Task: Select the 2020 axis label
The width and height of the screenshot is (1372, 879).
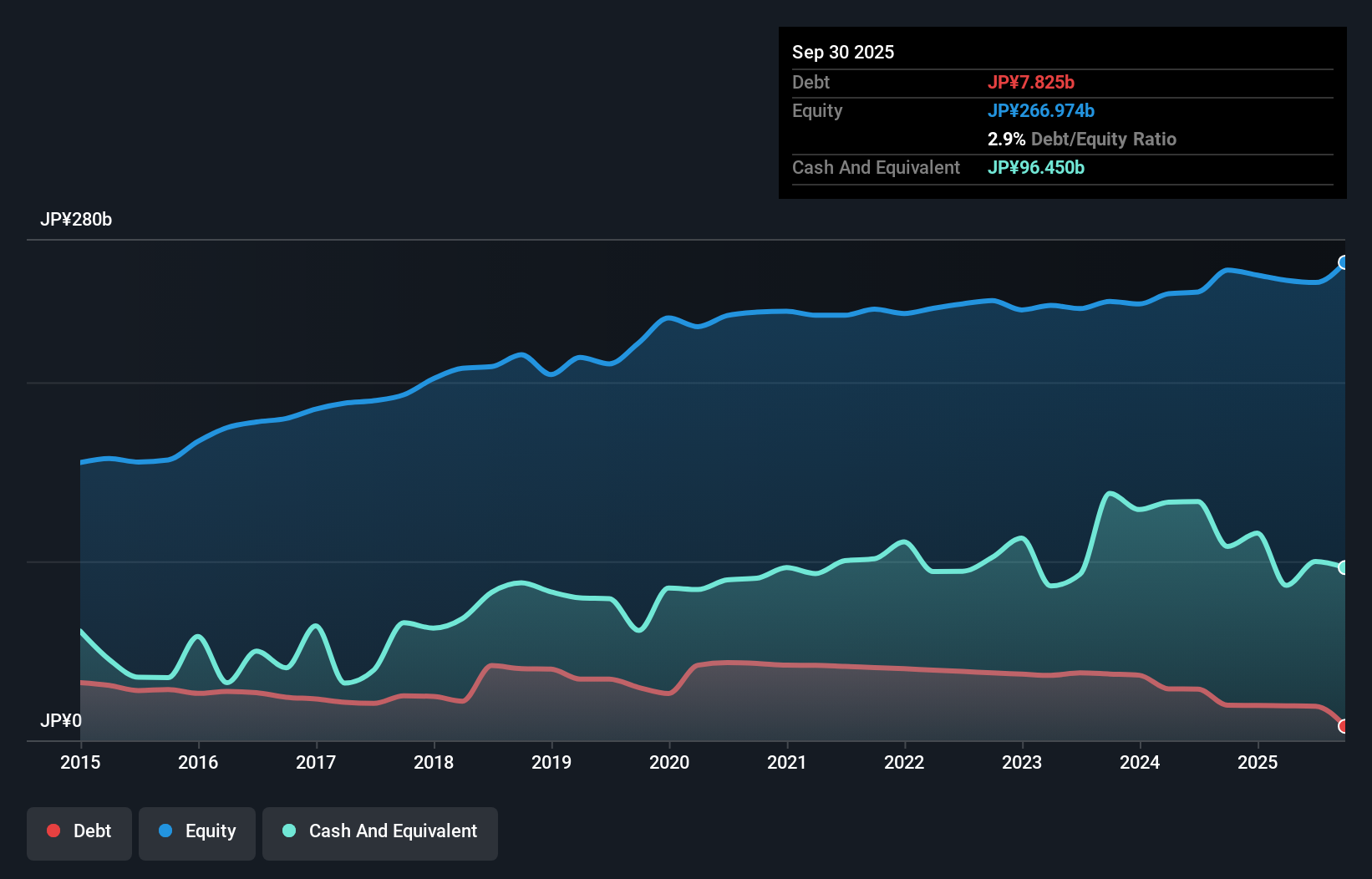Action: [669, 763]
